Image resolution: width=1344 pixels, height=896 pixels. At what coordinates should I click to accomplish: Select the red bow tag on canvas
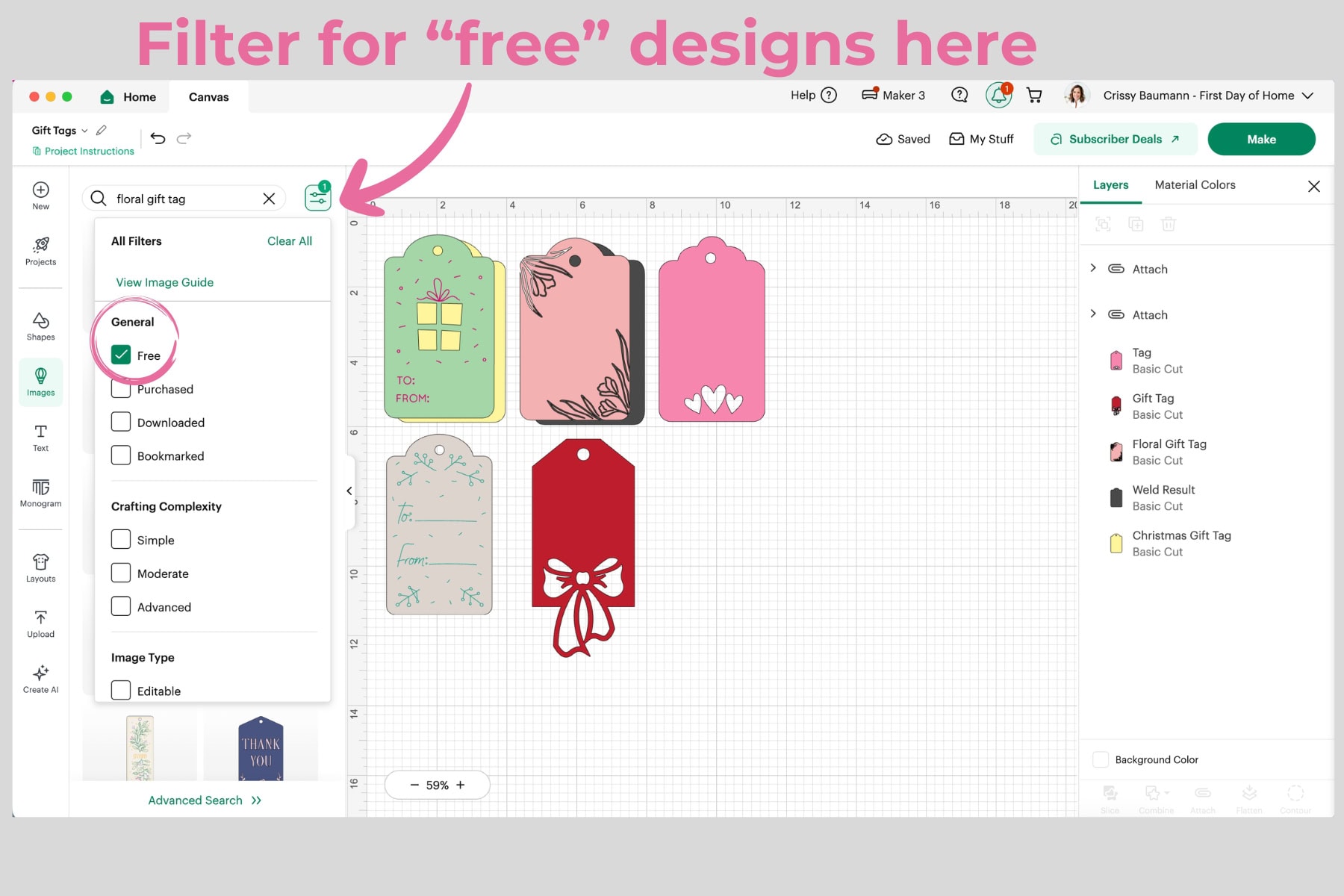(583, 547)
